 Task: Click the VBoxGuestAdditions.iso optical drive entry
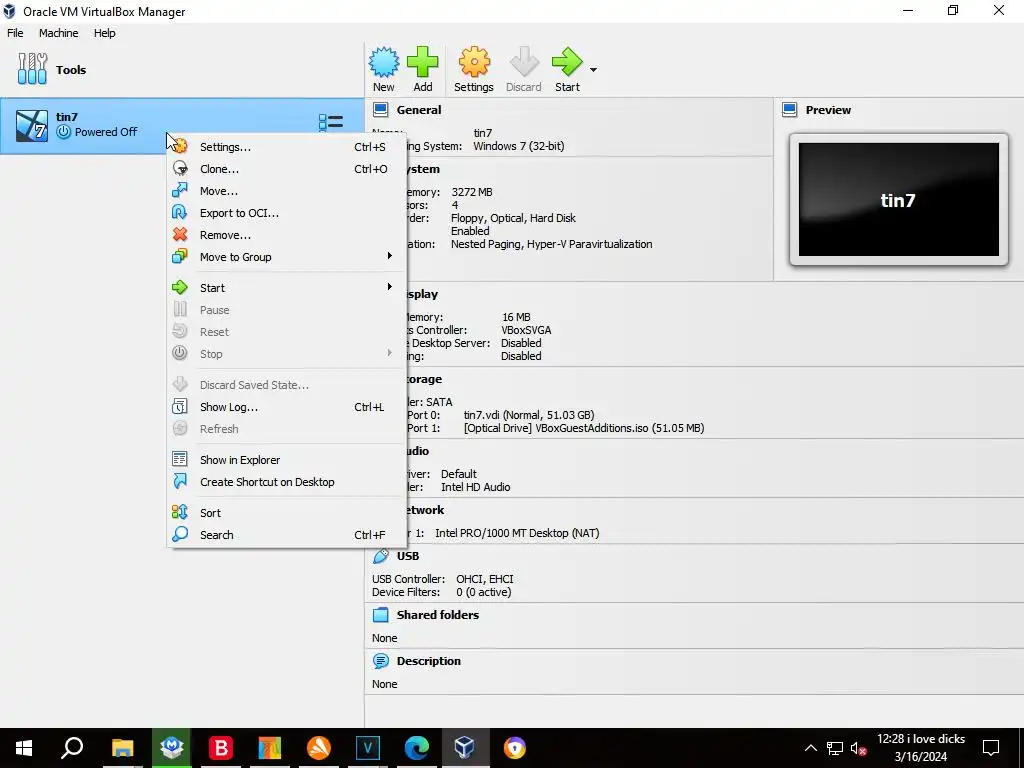[x=584, y=428]
